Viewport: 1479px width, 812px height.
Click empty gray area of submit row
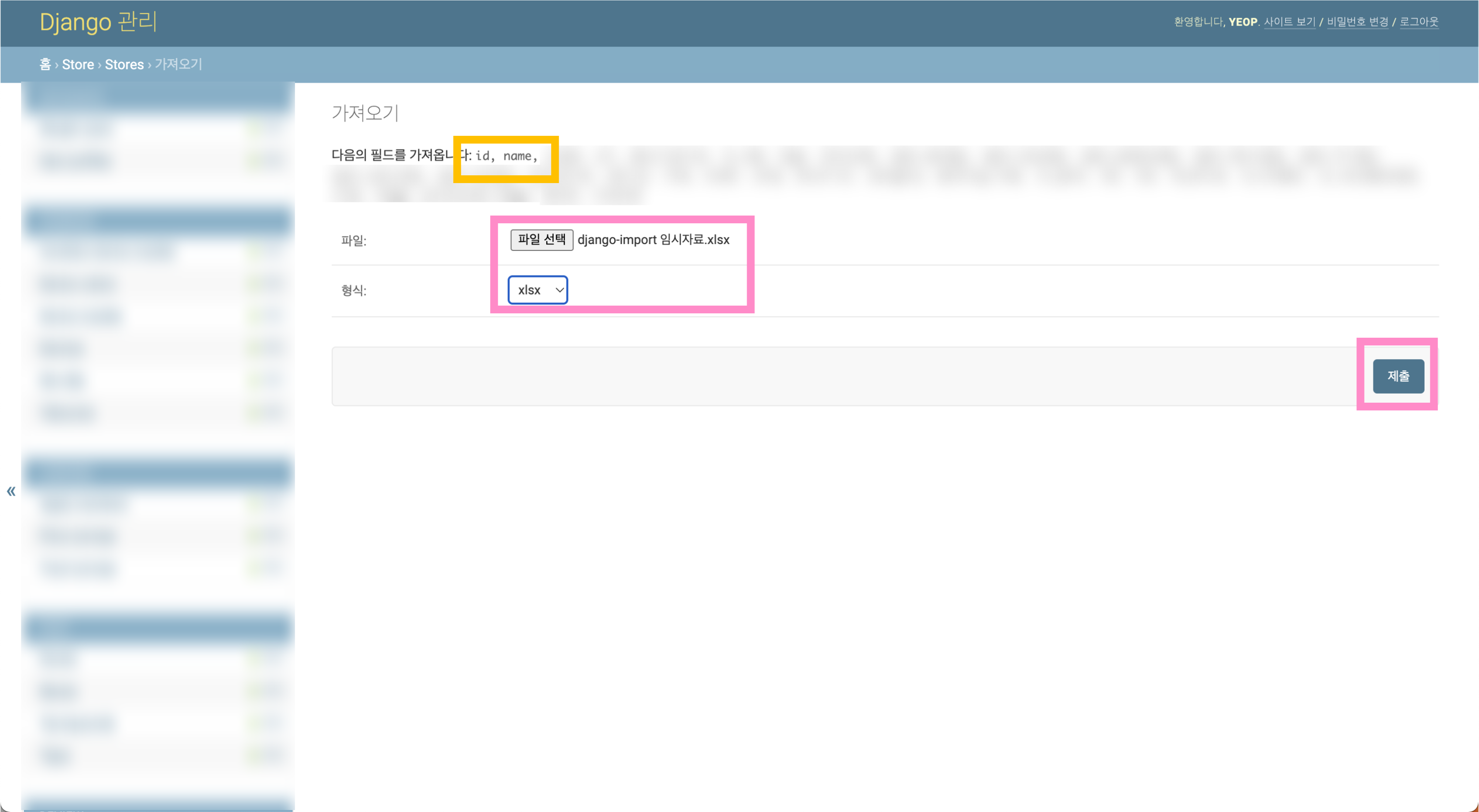804,376
